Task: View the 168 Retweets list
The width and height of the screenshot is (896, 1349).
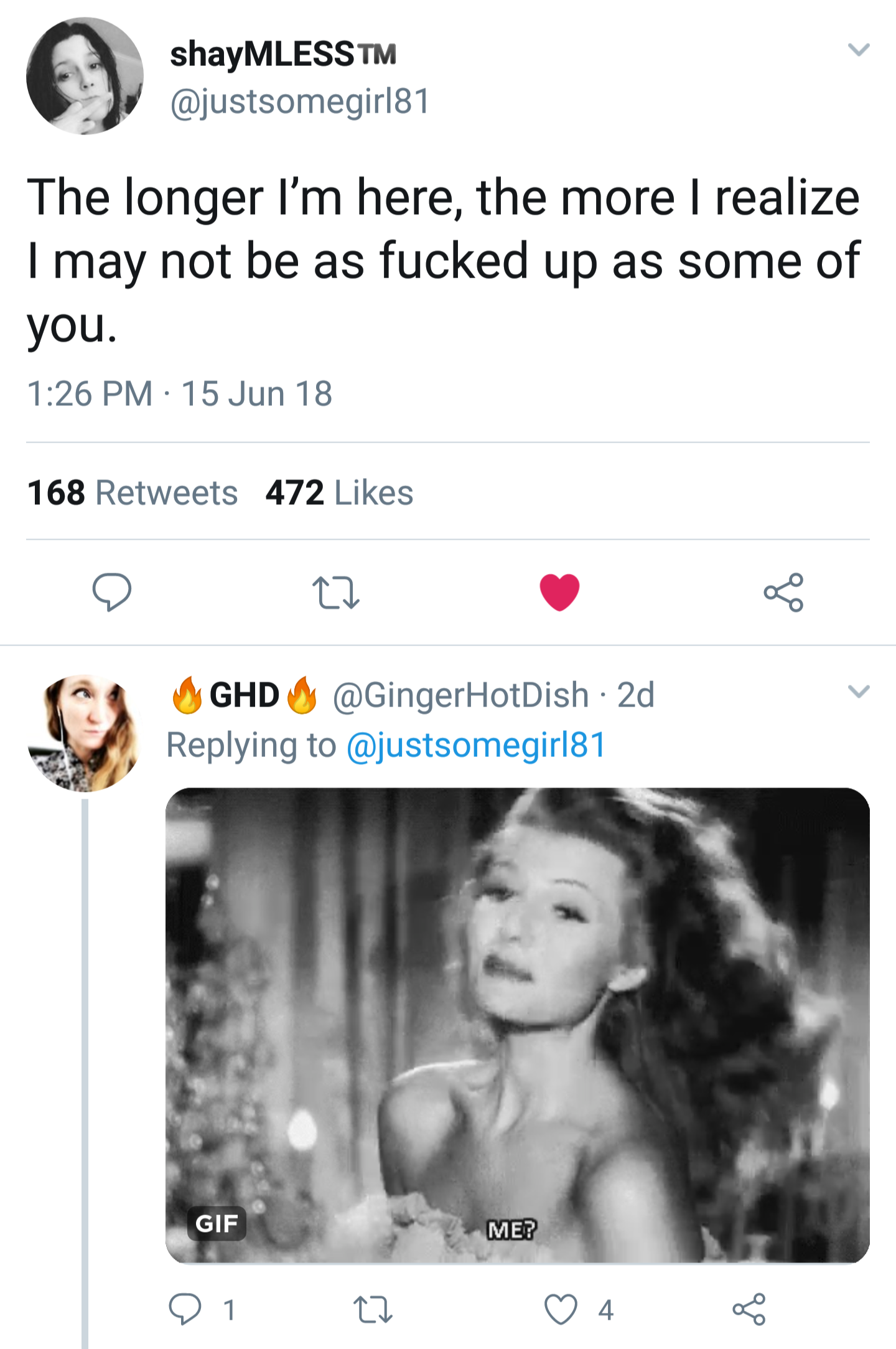Action: (x=133, y=492)
